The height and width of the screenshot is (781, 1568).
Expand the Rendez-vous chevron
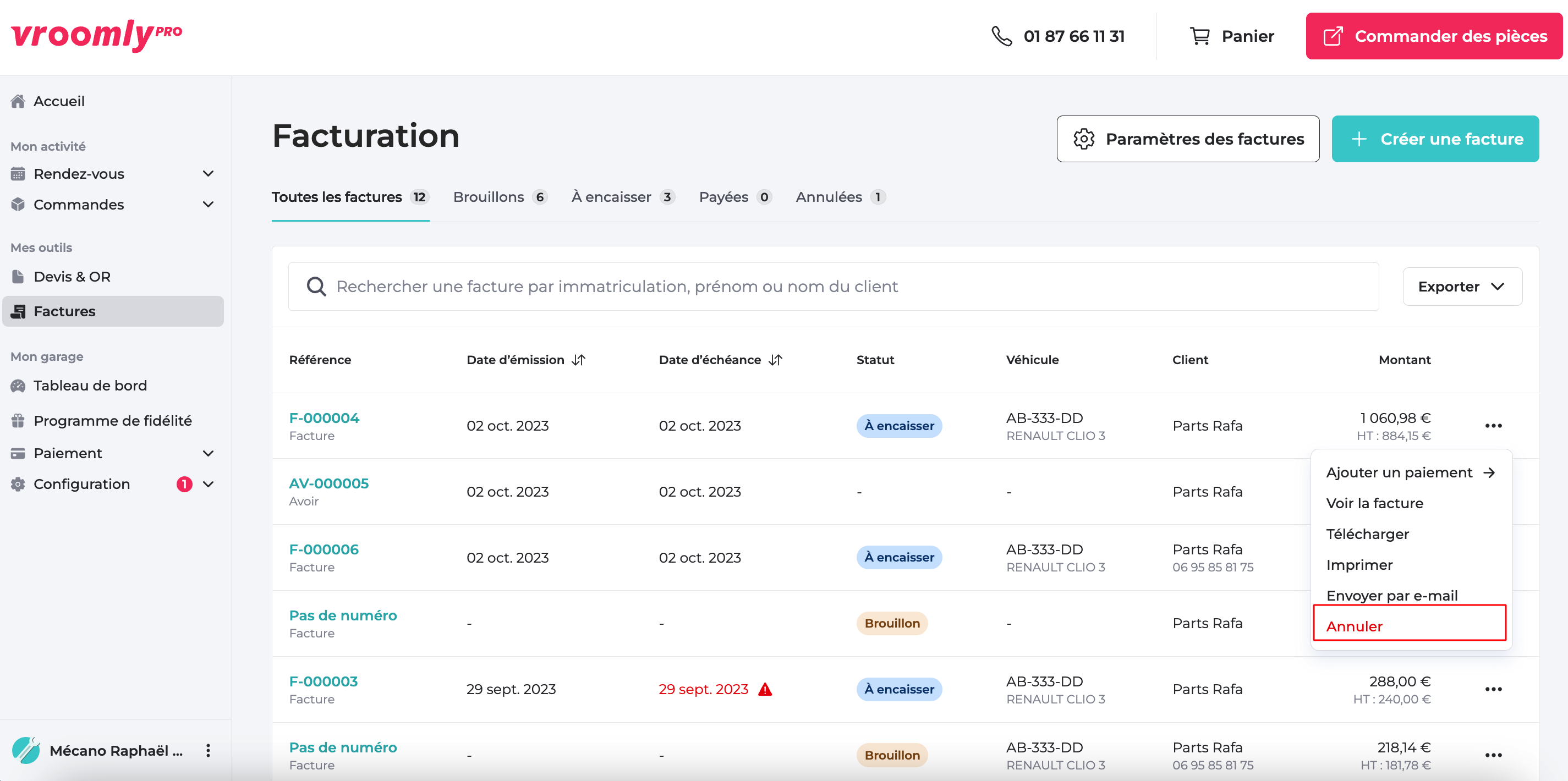pos(208,174)
